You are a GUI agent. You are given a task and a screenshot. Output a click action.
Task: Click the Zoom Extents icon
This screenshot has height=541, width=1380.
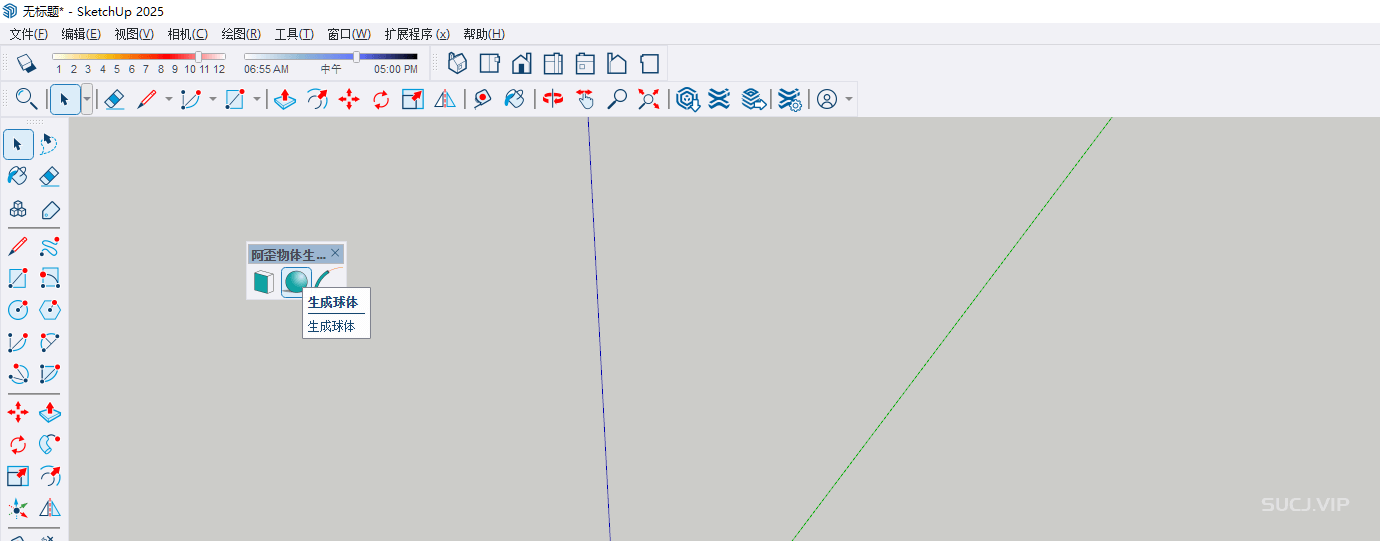pyautogui.click(x=650, y=99)
